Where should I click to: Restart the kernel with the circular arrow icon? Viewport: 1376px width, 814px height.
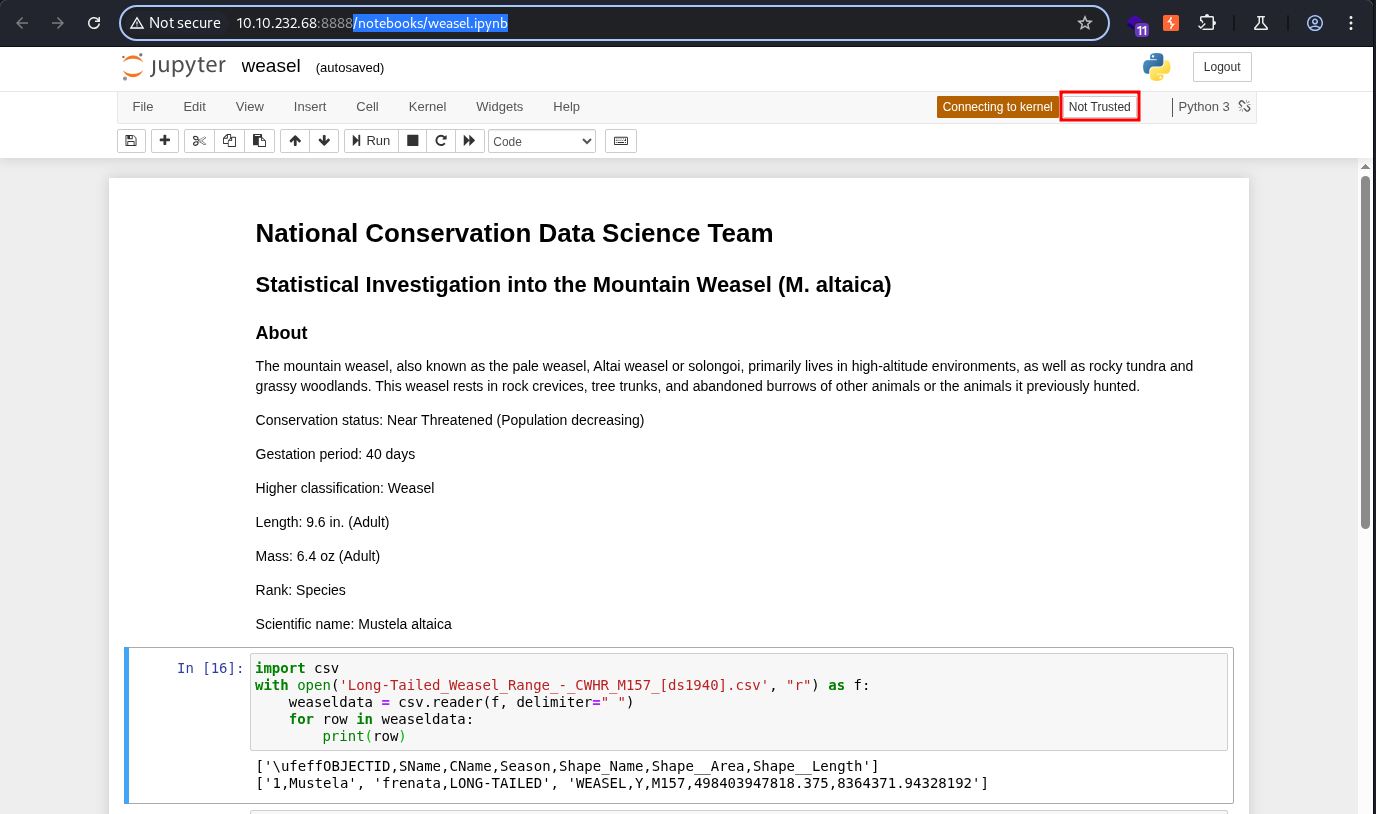[x=441, y=141]
